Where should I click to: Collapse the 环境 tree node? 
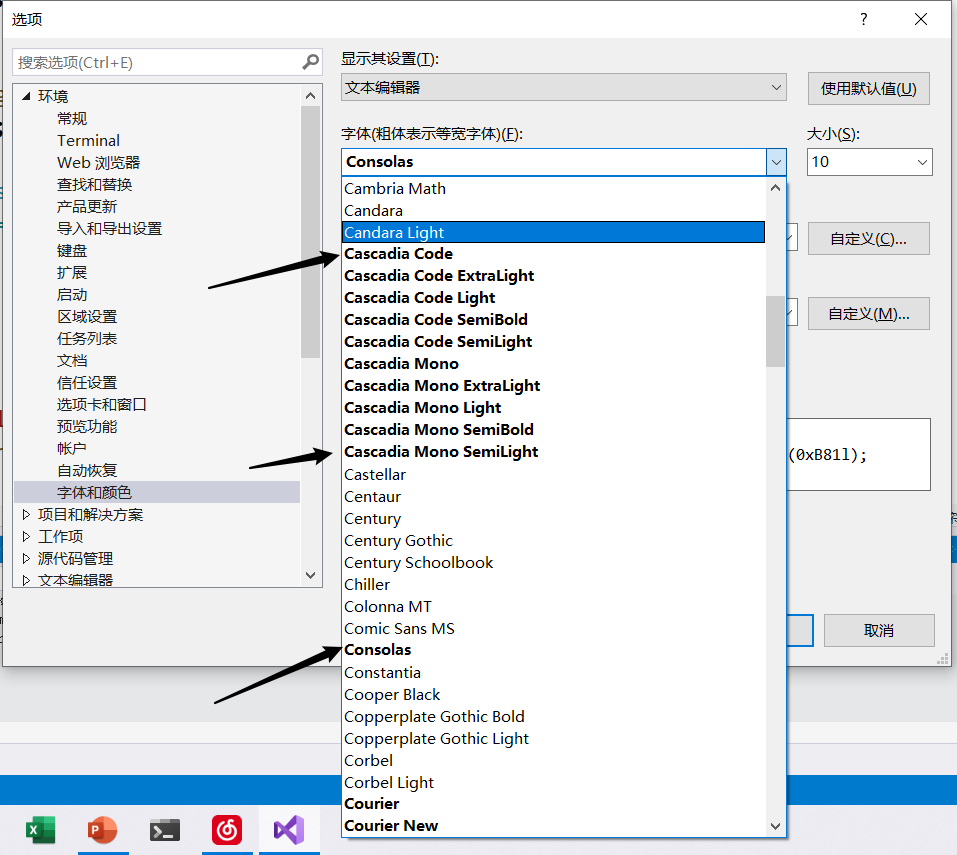(26, 96)
